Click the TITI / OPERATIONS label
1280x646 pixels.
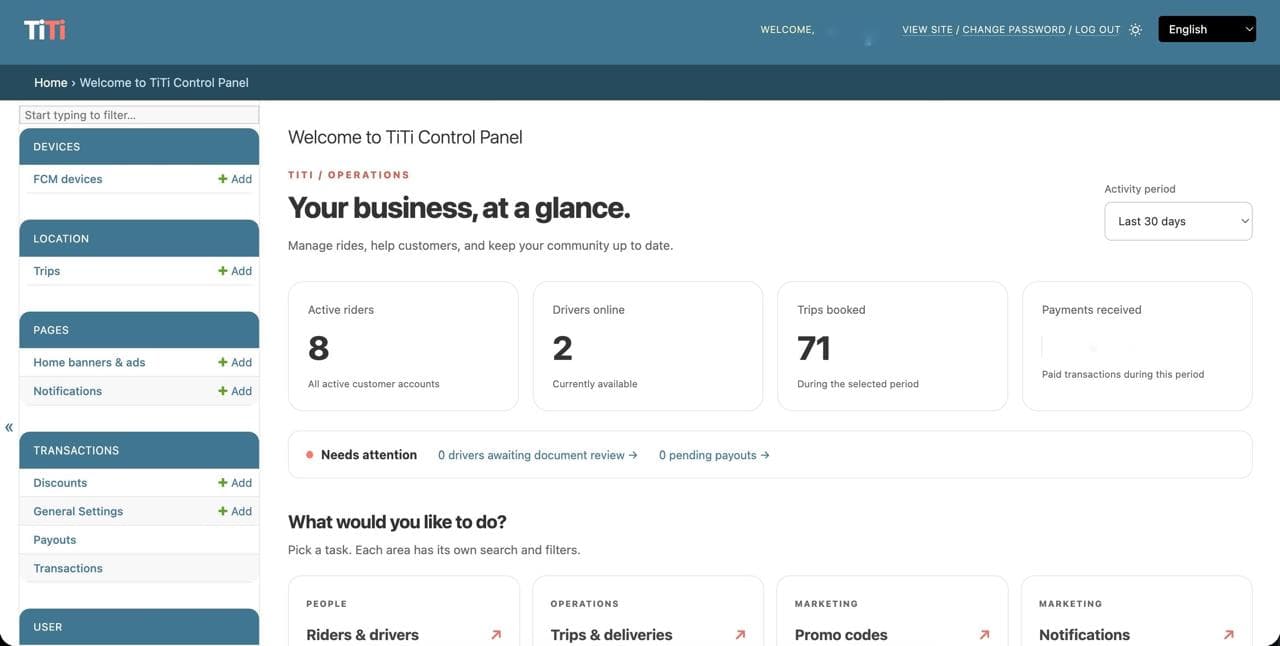(x=349, y=175)
